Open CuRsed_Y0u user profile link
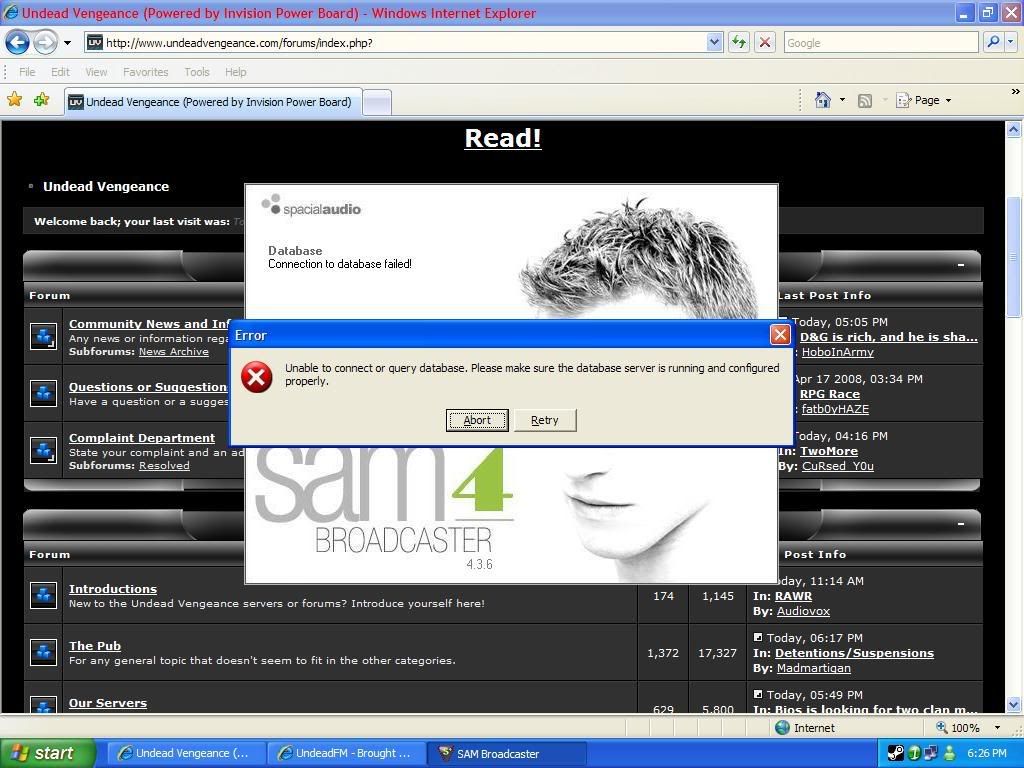Viewport: 1024px width, 768px height. click(x=838, y=466)
